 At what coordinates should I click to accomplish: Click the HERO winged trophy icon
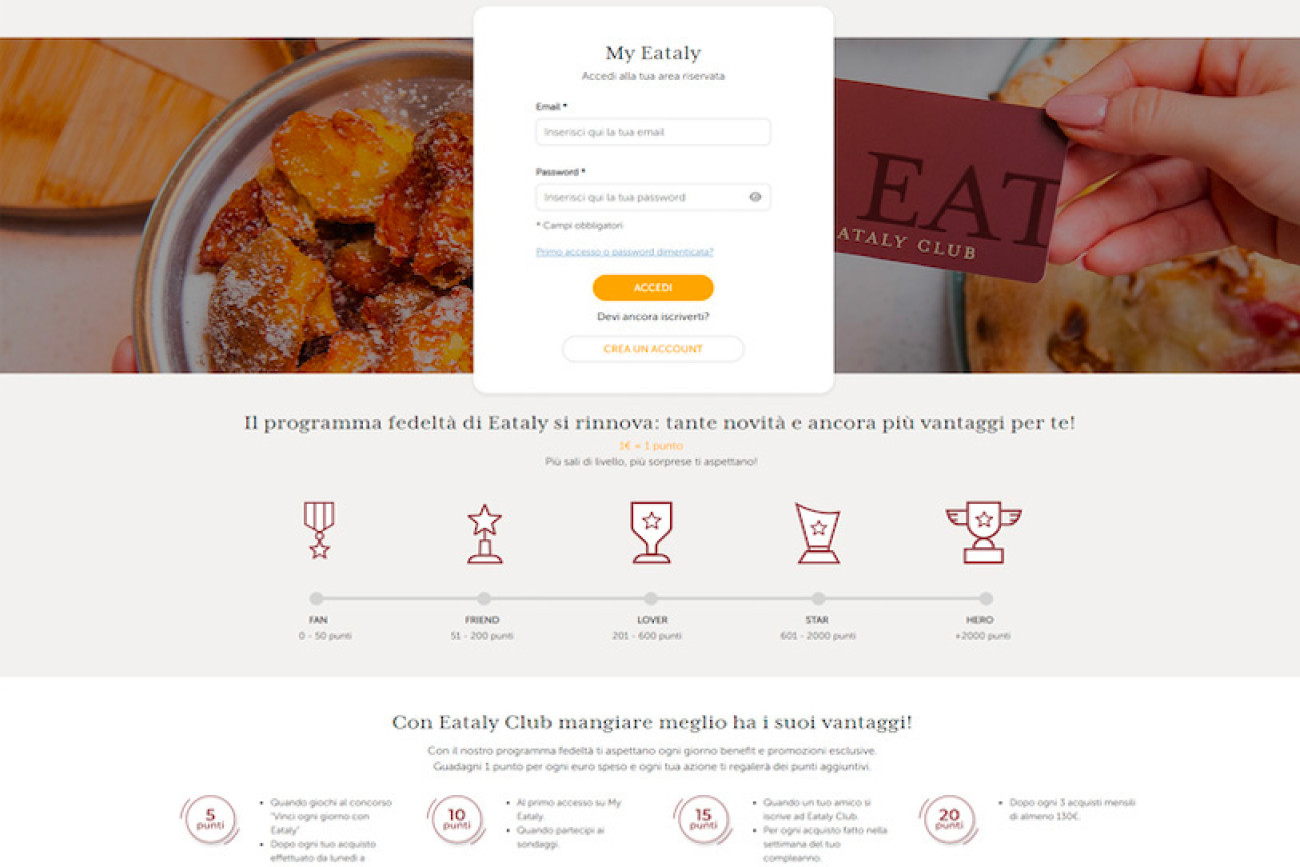click(983, 532)
